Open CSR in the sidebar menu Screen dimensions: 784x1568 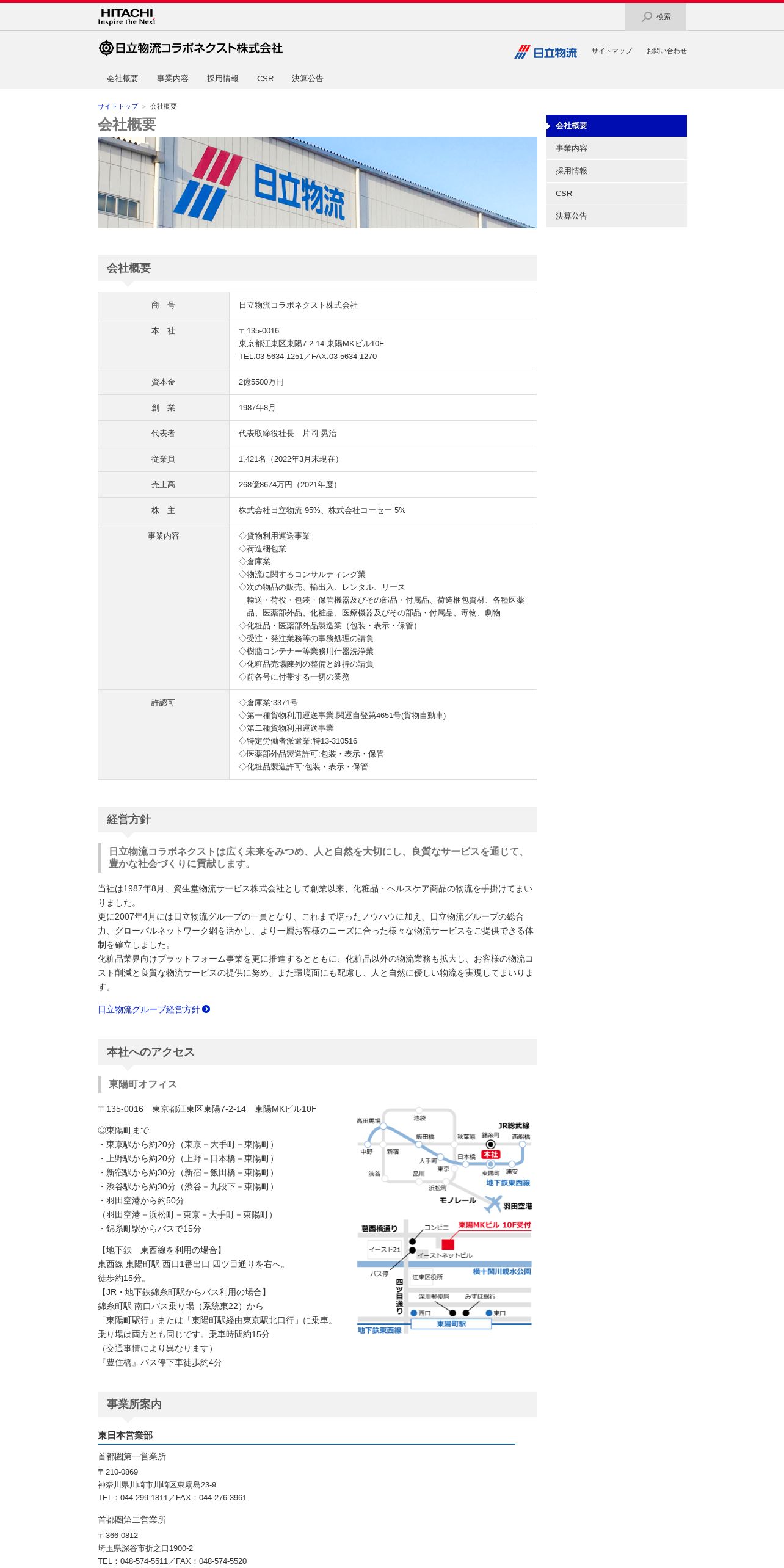[617, 194]
